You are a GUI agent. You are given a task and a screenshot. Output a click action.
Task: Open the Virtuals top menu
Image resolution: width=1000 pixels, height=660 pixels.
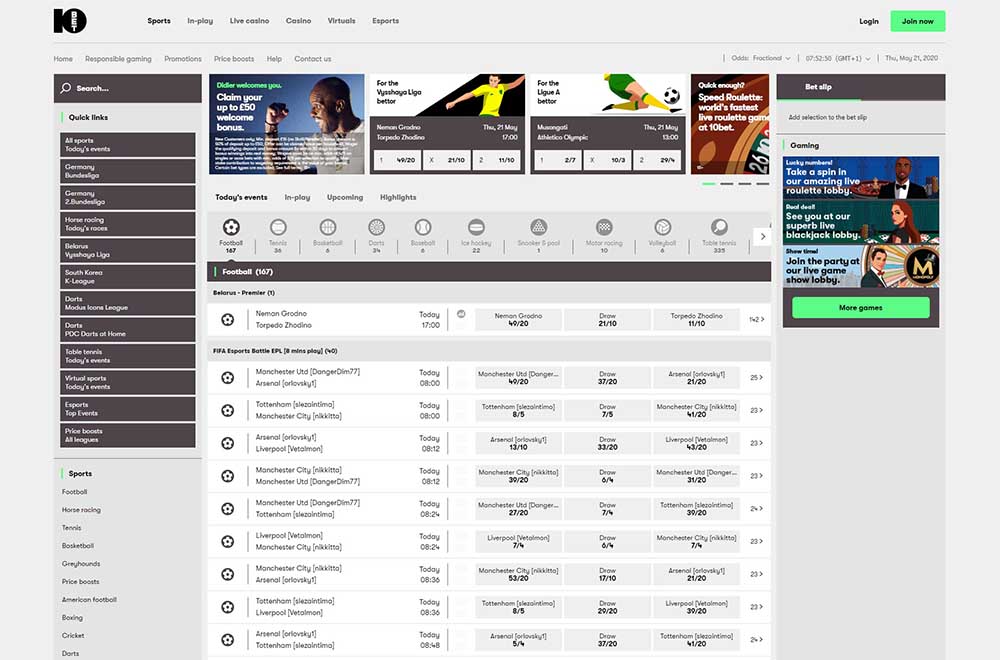[x=341, y=21]
